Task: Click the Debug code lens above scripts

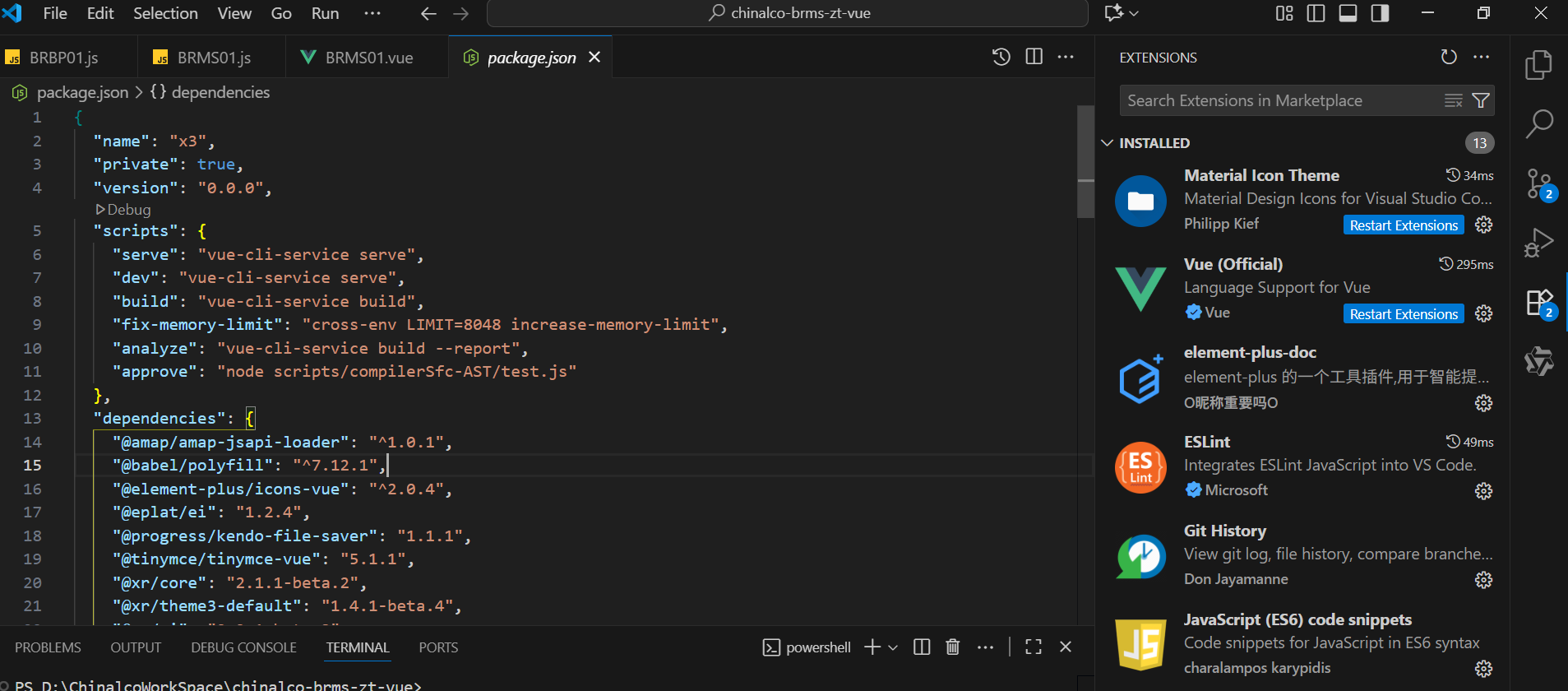Action: 123,210
